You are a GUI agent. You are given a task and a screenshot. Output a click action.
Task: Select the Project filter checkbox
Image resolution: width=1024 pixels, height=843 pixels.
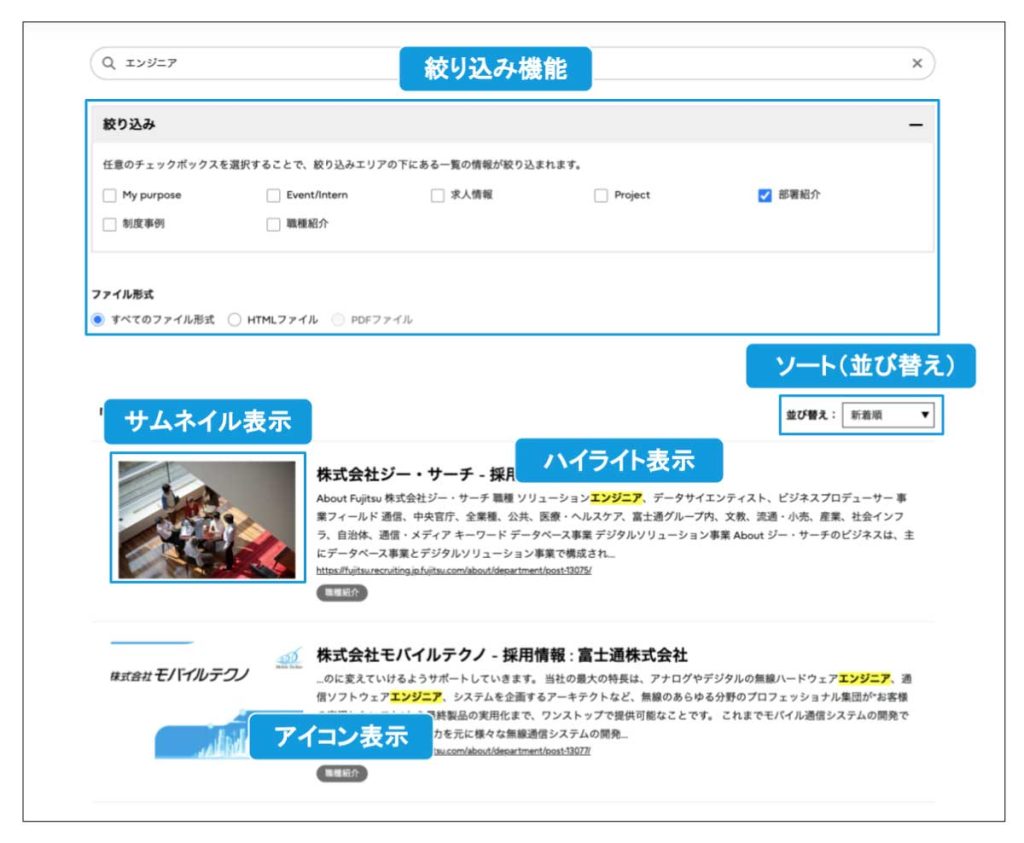[x=601, y=195]
